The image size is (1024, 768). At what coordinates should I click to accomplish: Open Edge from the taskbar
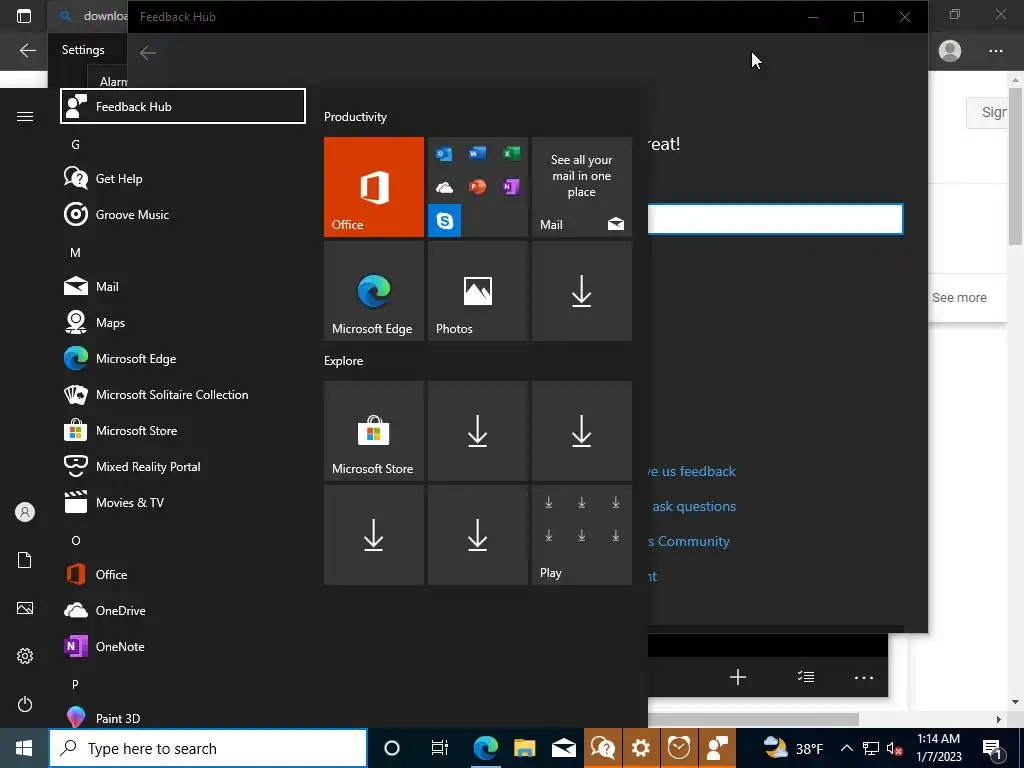pyautogui.click(x=486, y=748)
